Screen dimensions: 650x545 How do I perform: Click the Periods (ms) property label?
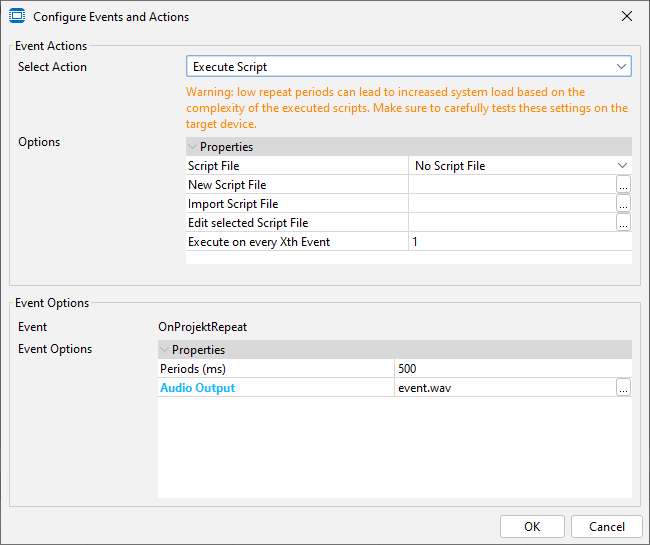pos(194,369)
